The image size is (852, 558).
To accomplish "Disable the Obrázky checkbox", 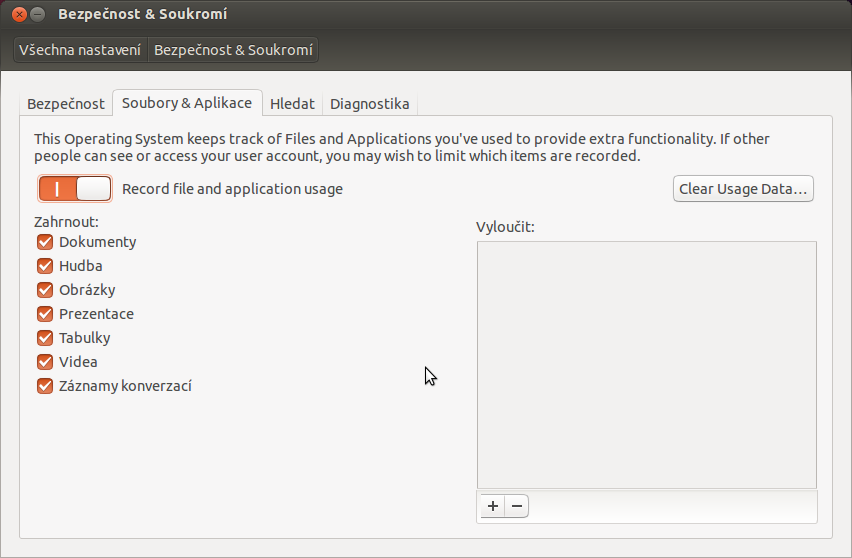I will click(x=45, y=290).
